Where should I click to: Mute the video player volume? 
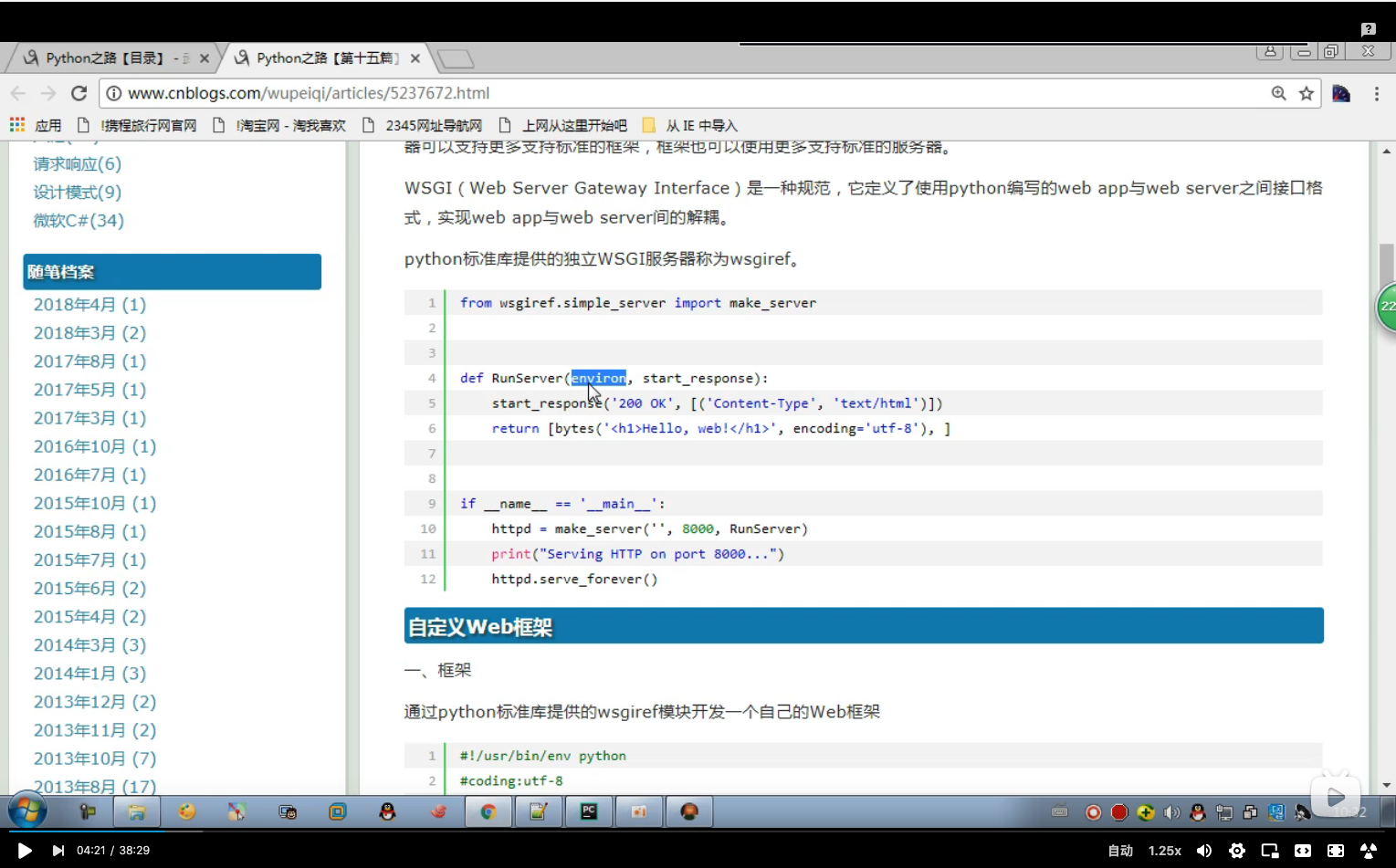pos(1204,851)
